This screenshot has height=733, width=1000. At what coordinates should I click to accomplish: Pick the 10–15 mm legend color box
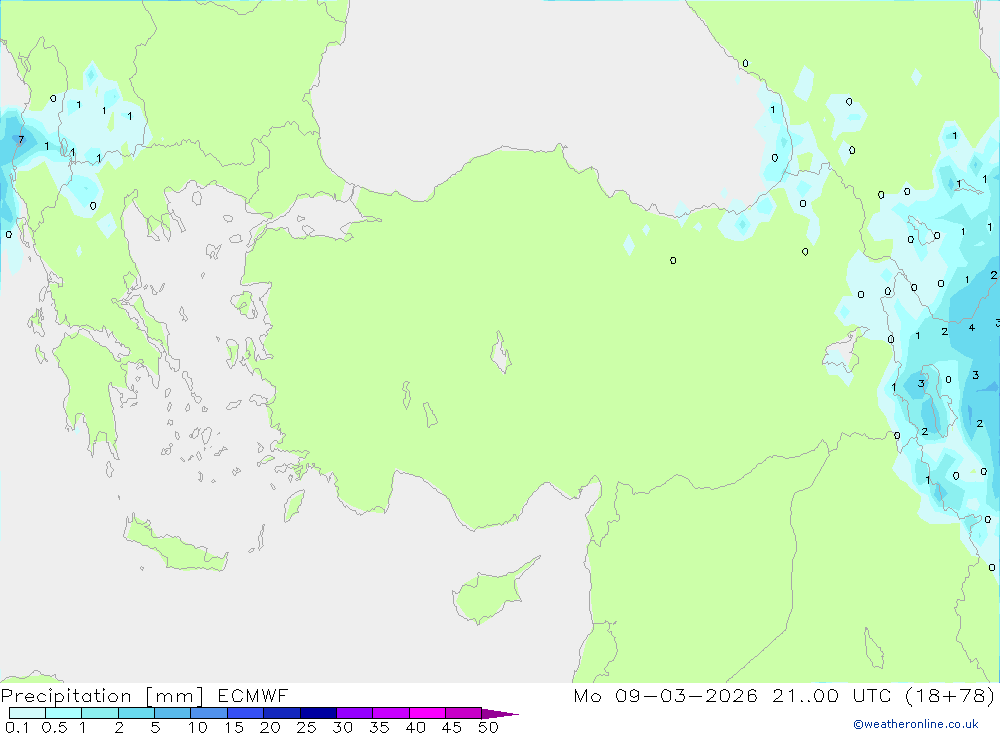point(209,713)
